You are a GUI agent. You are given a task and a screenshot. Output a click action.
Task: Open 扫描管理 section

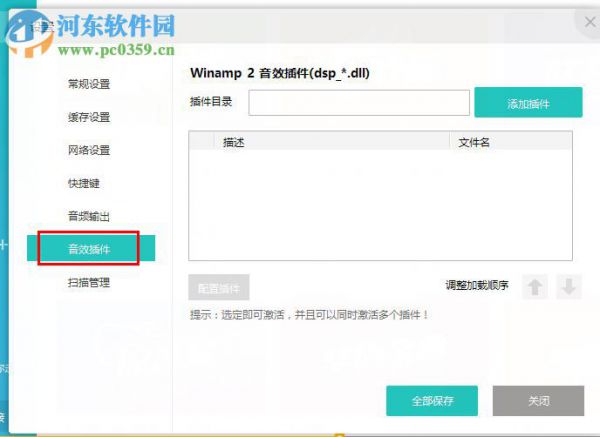(x=89, y=283)
